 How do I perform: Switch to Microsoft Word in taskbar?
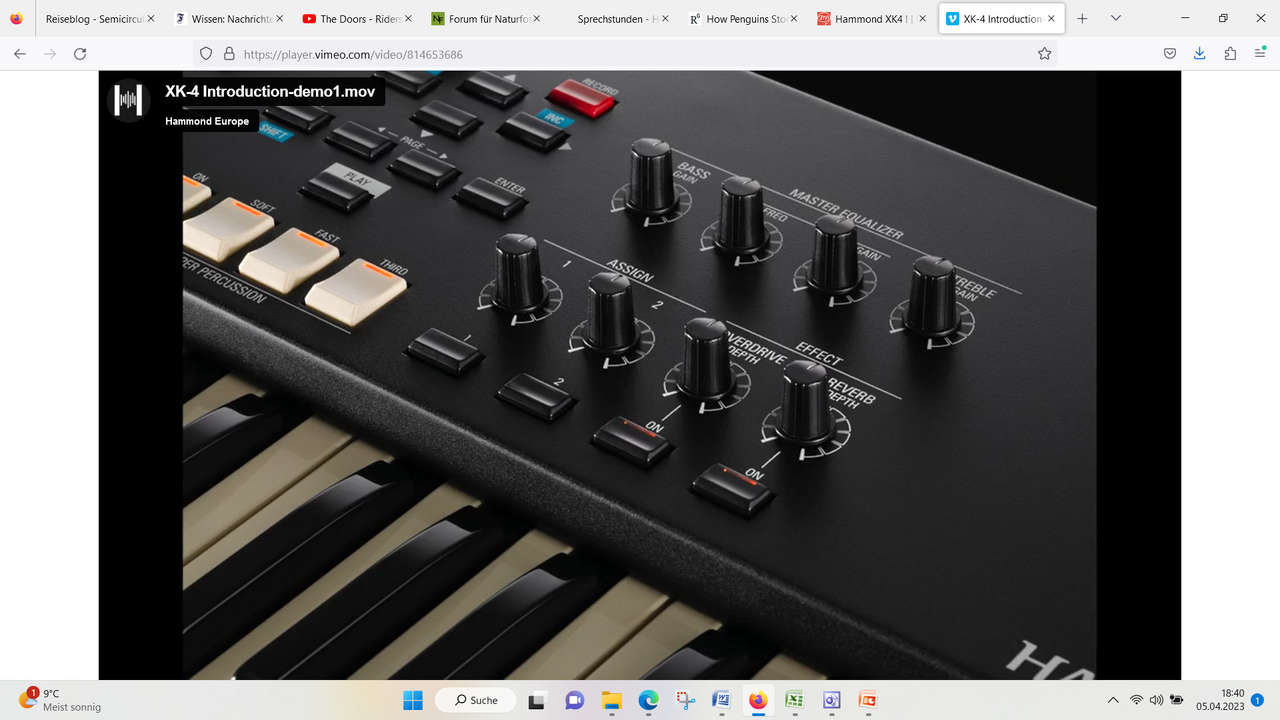pos(721,700)
